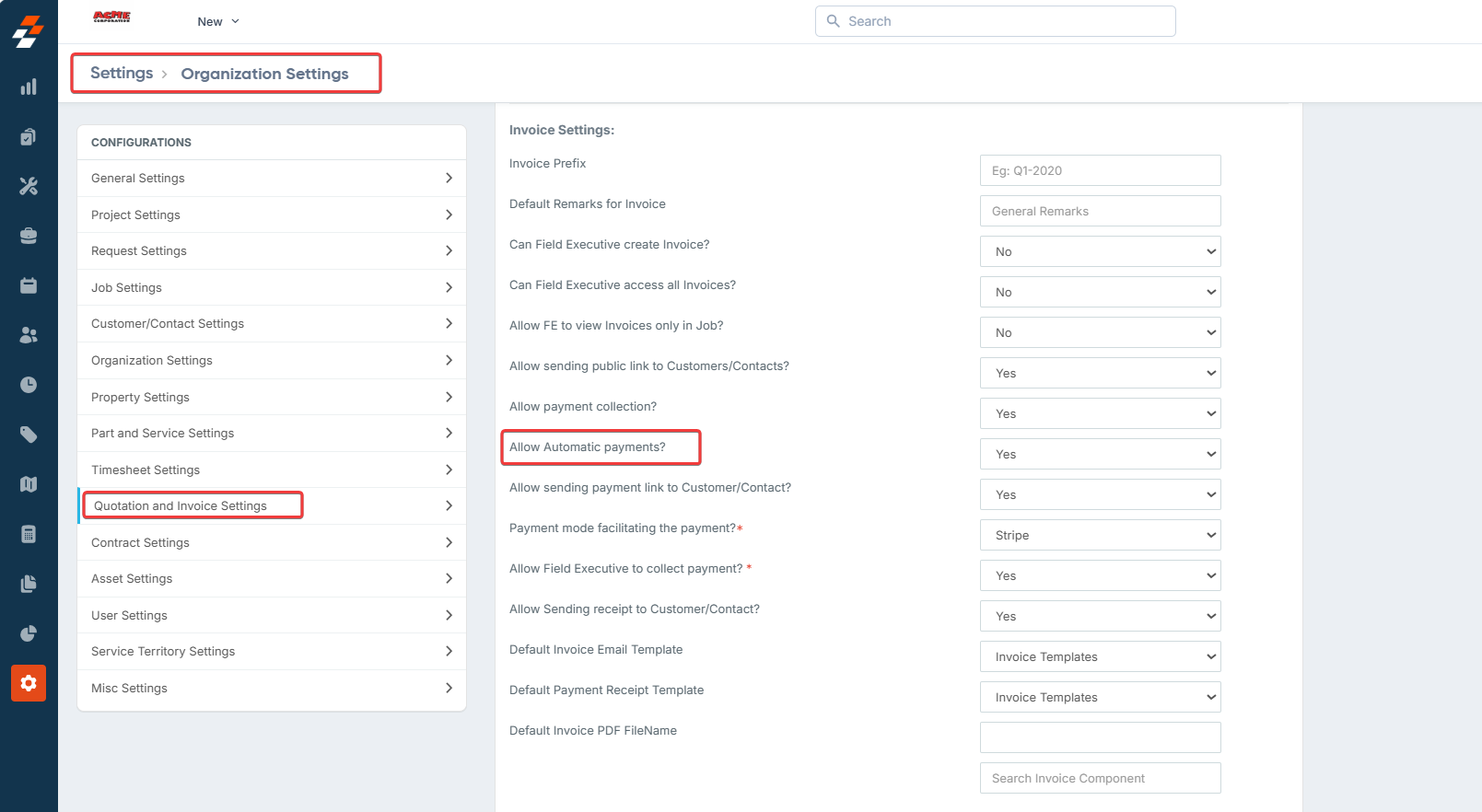Open the calculator sidebar icon
Screen dimensions: 1482x812
click(29, 534)
